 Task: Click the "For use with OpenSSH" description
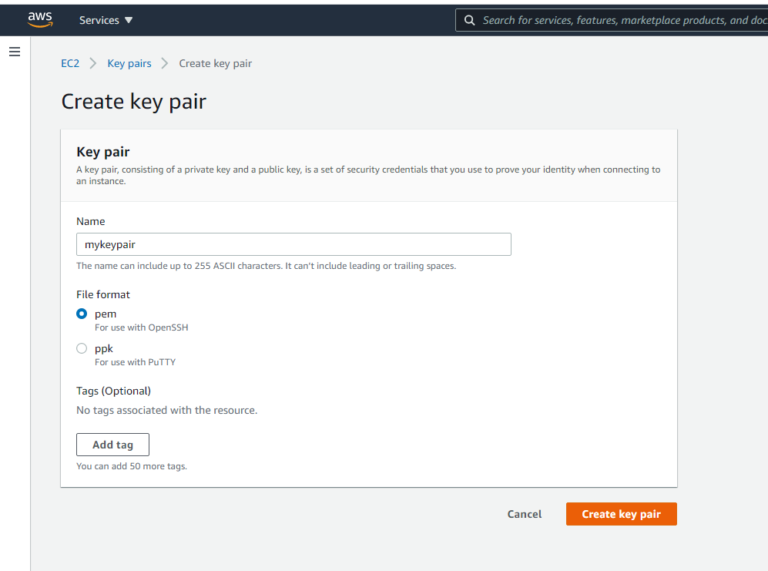coord(141,328)
